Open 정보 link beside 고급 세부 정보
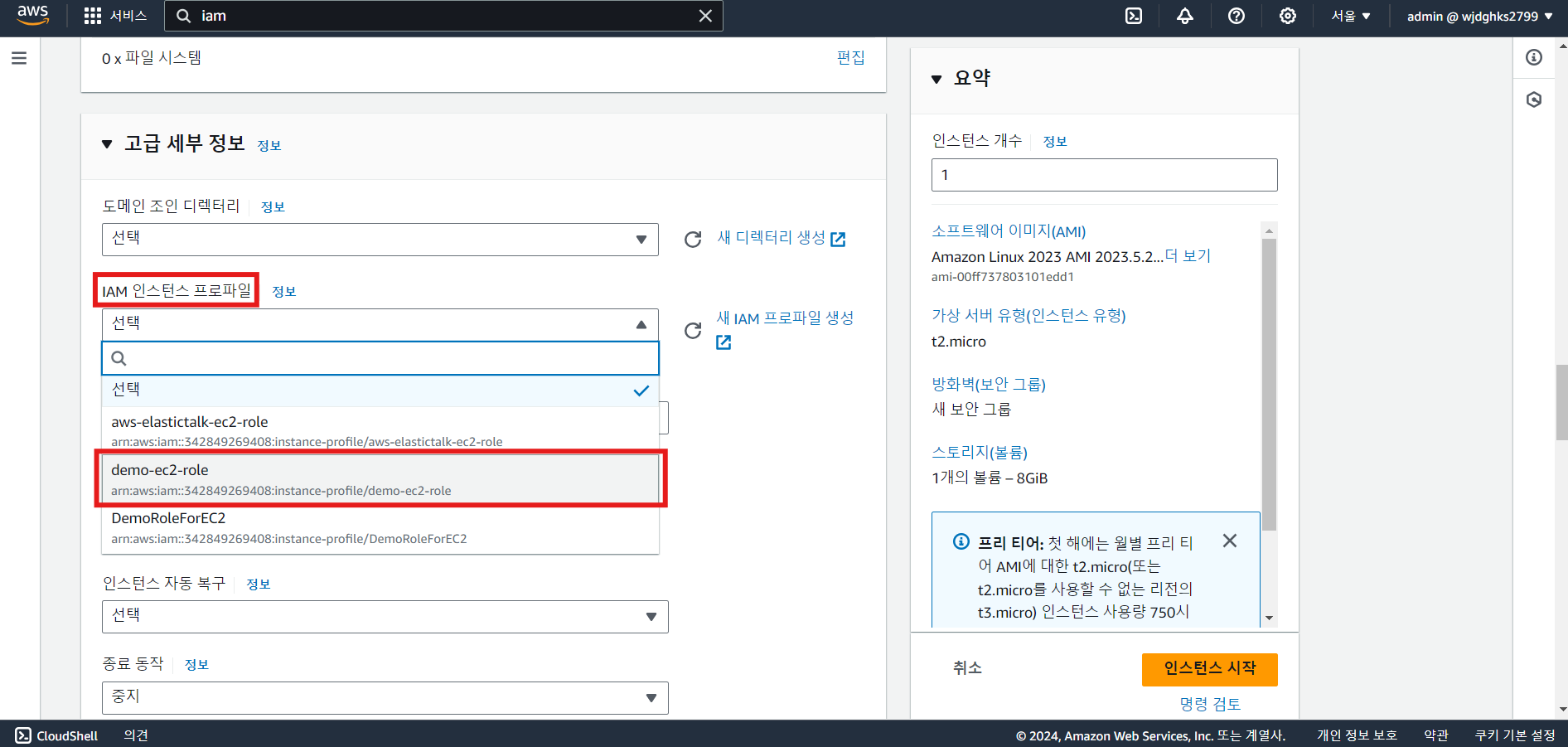The width and height of the screenshot is (1568, 747). click(x=269, y=146)
